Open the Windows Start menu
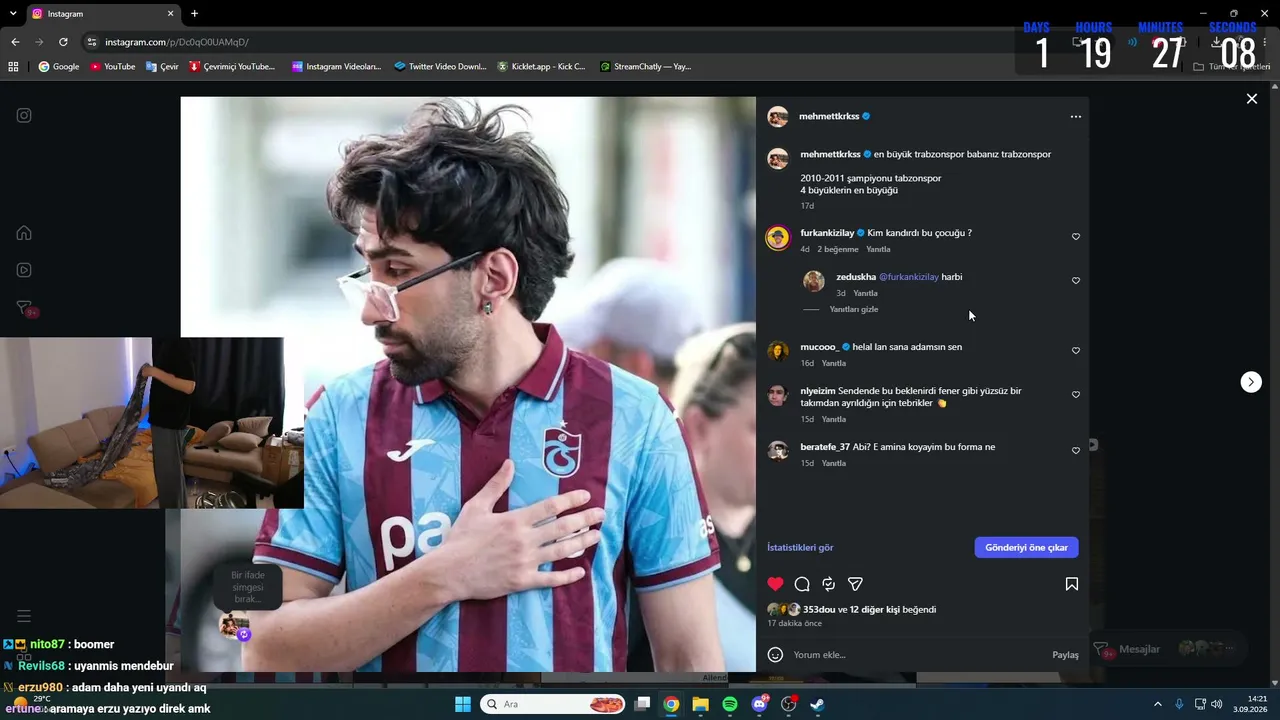 pyautogui.click(x=463, y=704)
